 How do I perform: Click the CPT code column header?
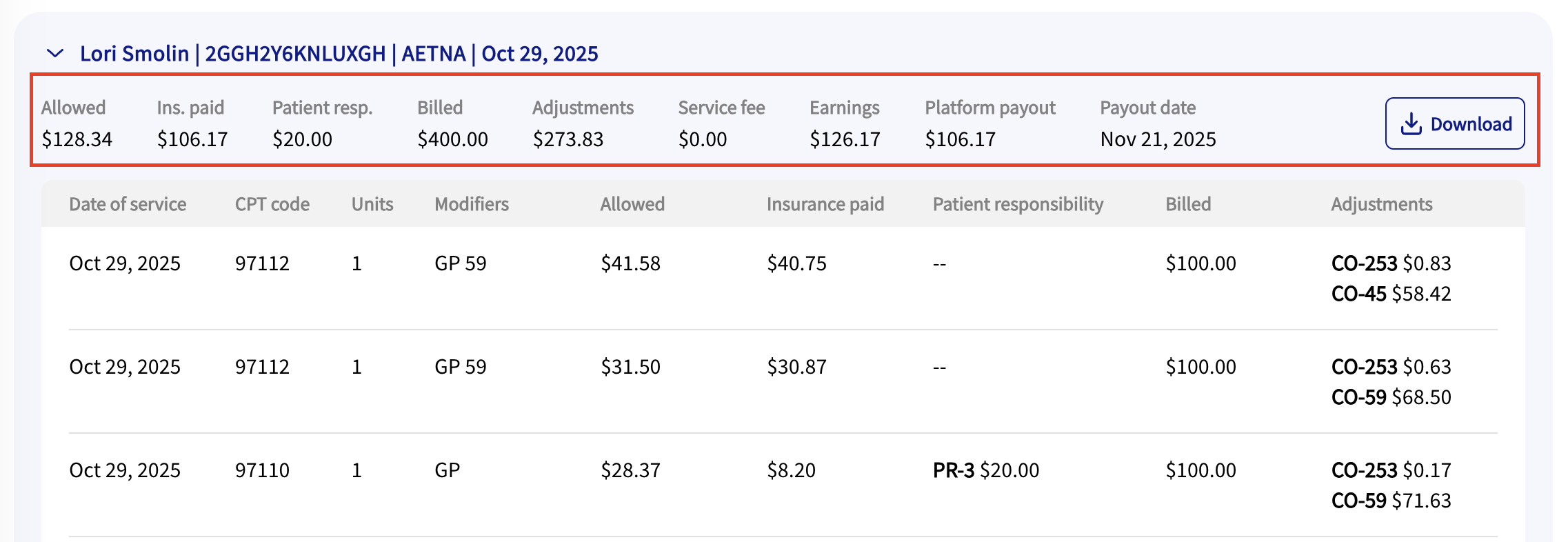tap(272, 204)
